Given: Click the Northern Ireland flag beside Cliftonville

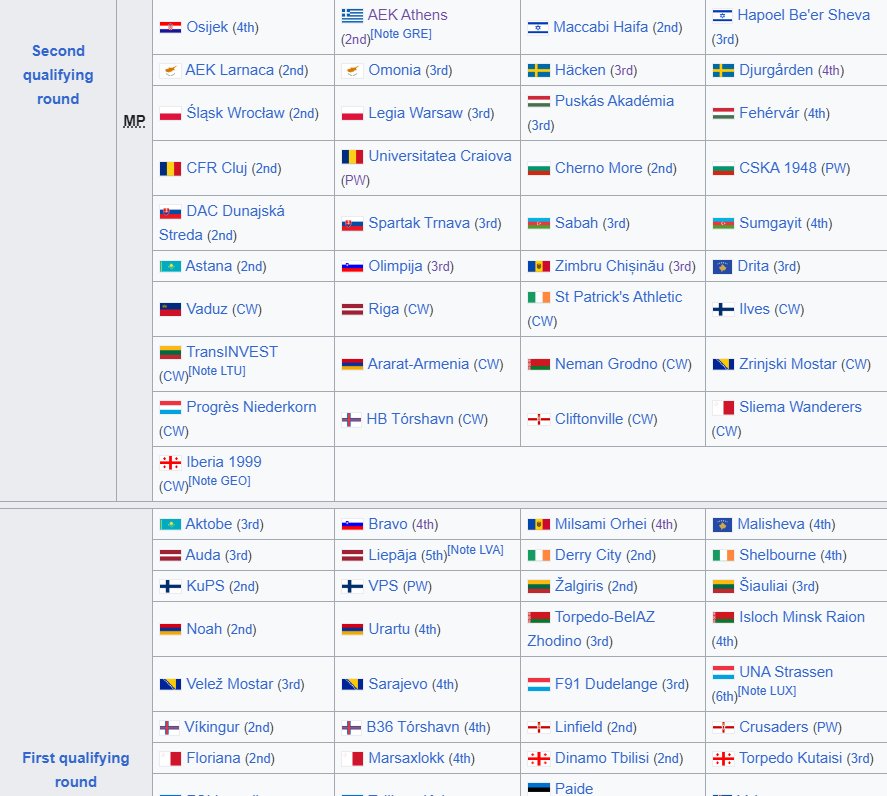Looking at the screenshot, I should [x=539, y=419].
